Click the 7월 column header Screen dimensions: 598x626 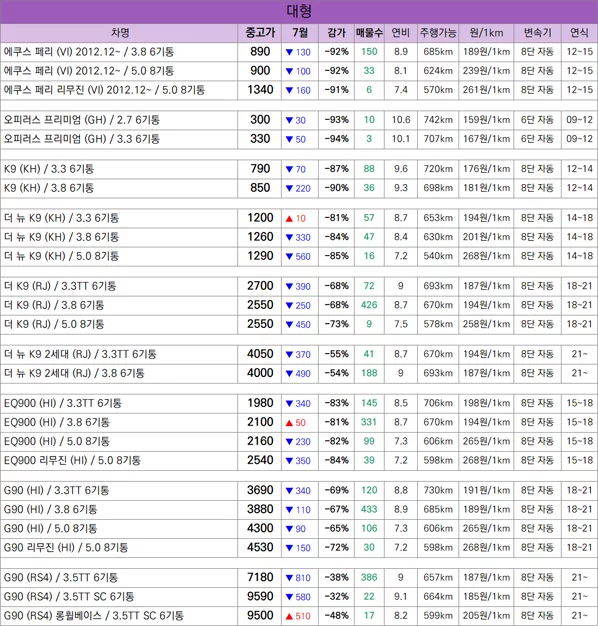point(300,33)
